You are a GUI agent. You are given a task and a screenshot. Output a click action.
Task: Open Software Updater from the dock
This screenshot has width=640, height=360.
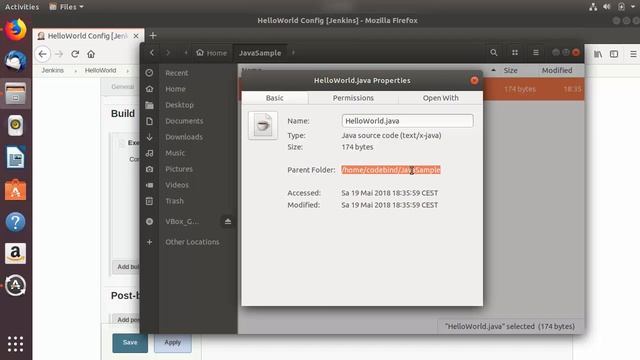tap(16, 285)
